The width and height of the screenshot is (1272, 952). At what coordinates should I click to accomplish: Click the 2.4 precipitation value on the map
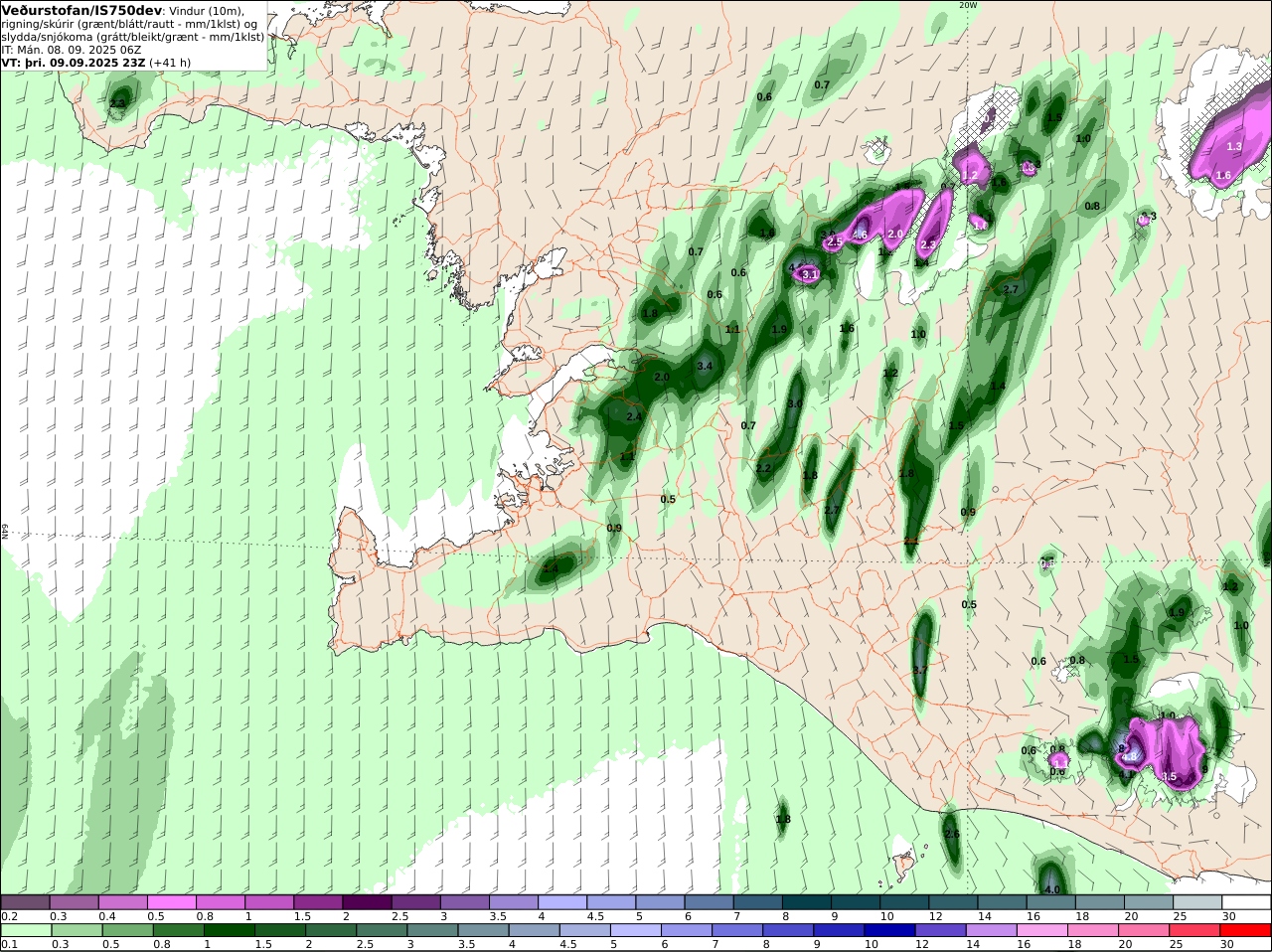(x=634, y=417)
